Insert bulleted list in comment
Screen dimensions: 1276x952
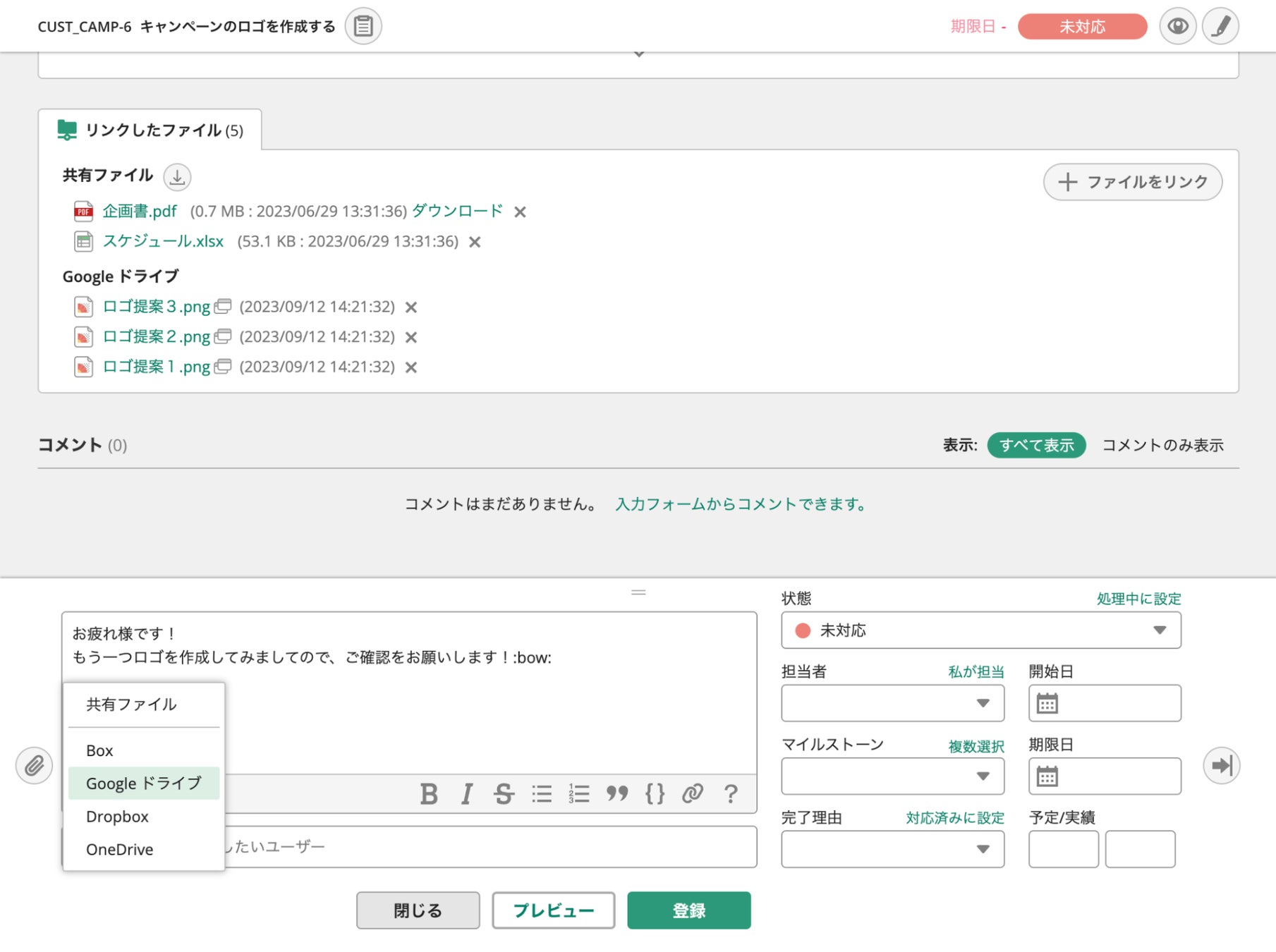[x=542, y=794]
